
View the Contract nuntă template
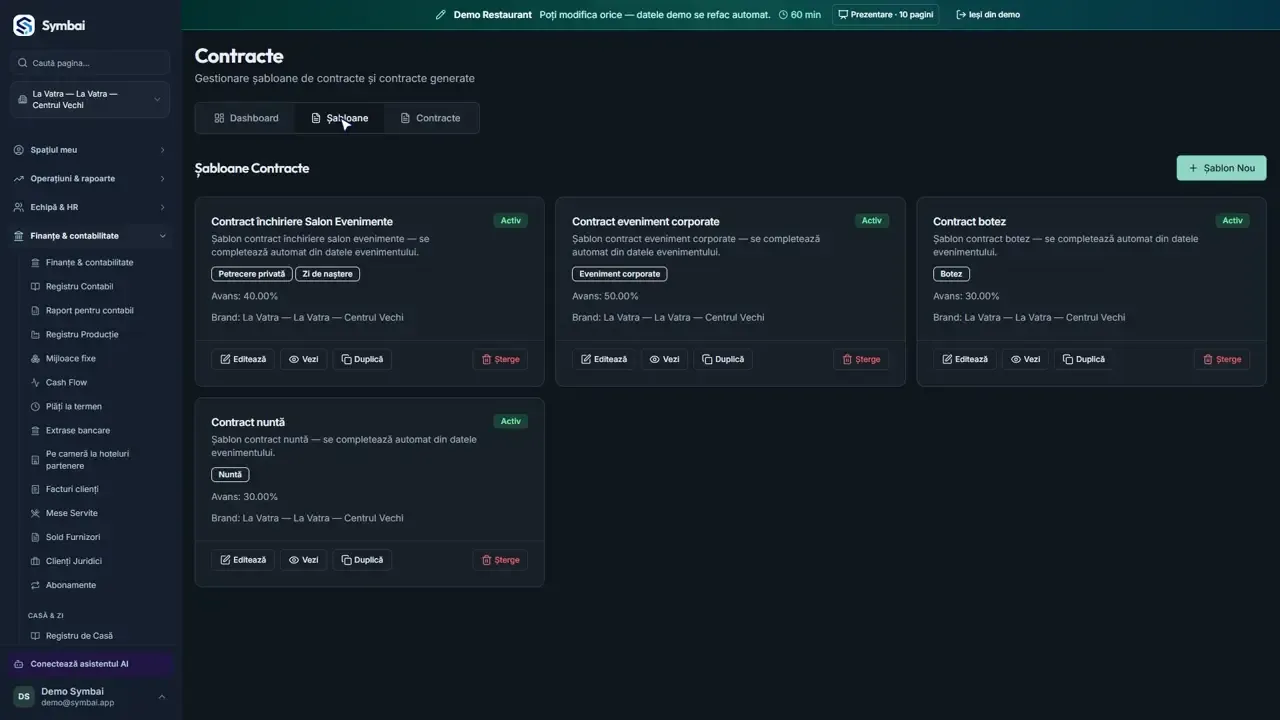(303, 560)
